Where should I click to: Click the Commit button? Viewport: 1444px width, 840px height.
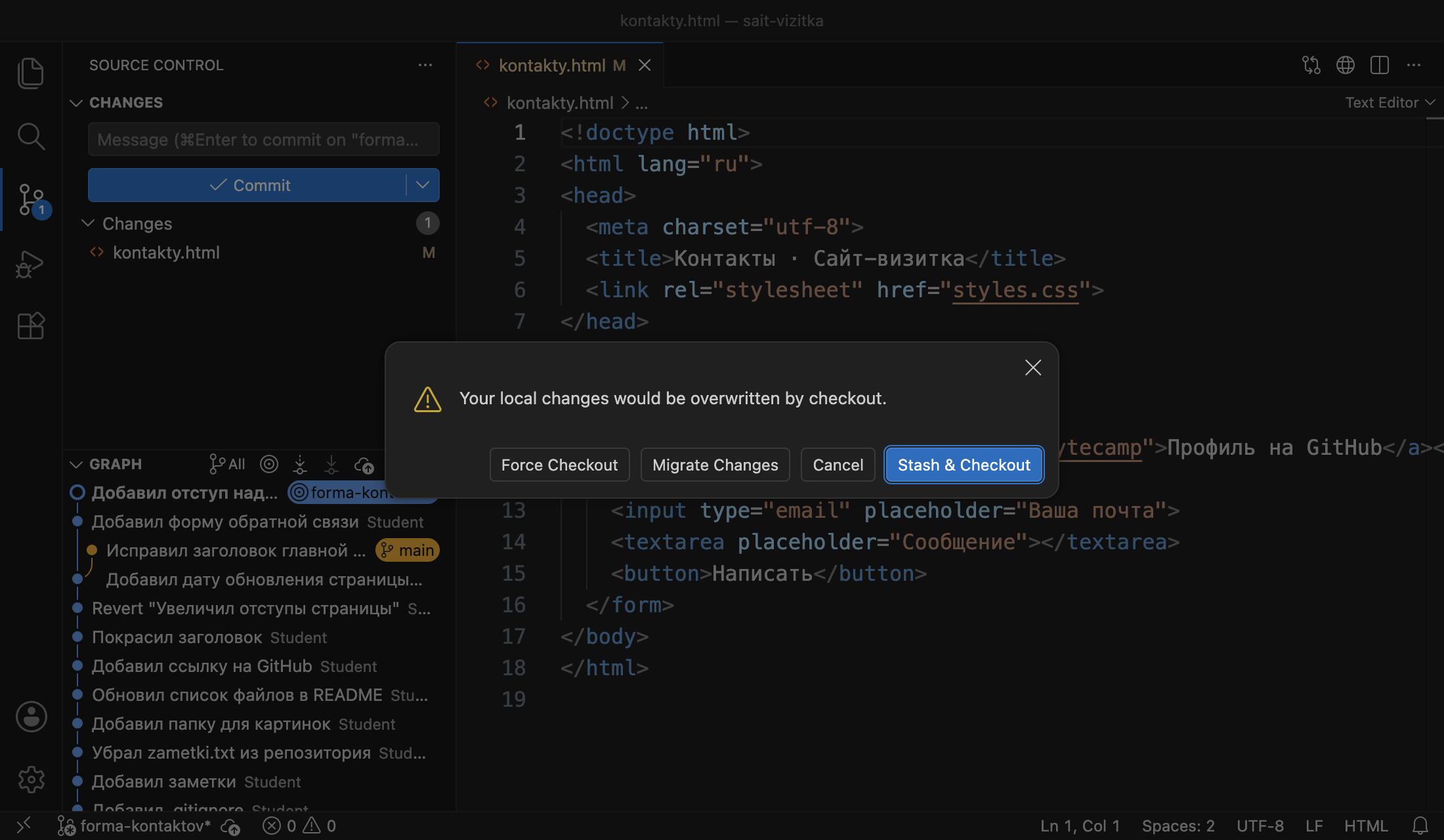(247, 185)
